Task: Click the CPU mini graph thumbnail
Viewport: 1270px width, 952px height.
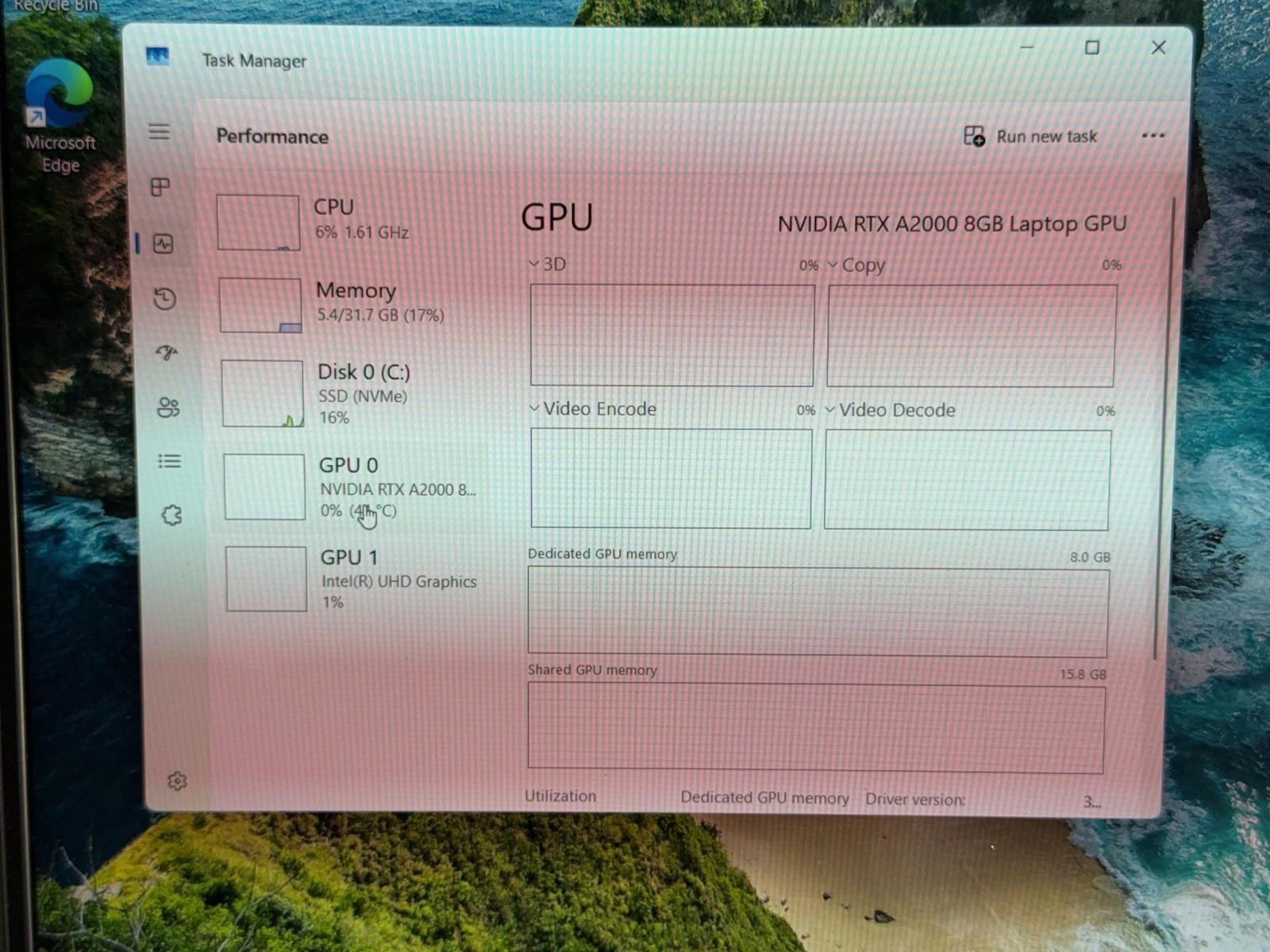Action: point(258,222)
